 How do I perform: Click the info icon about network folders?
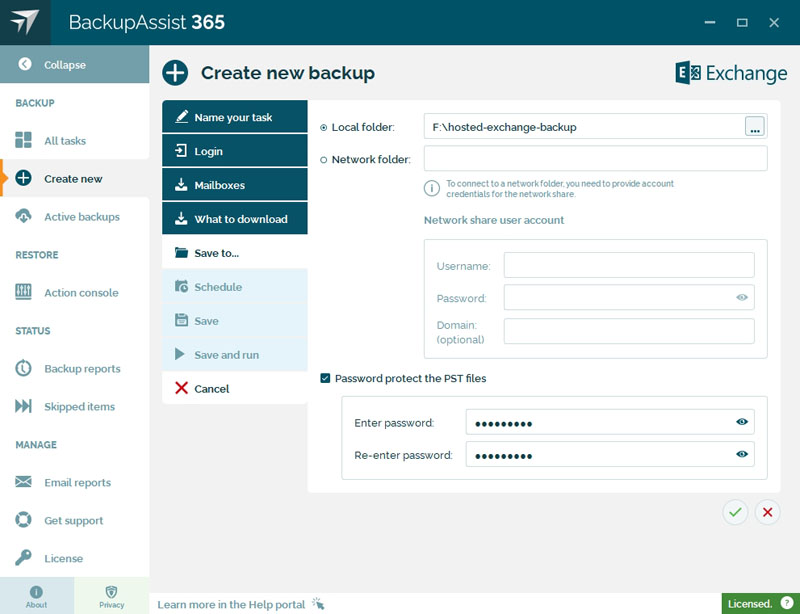[432, 188]
